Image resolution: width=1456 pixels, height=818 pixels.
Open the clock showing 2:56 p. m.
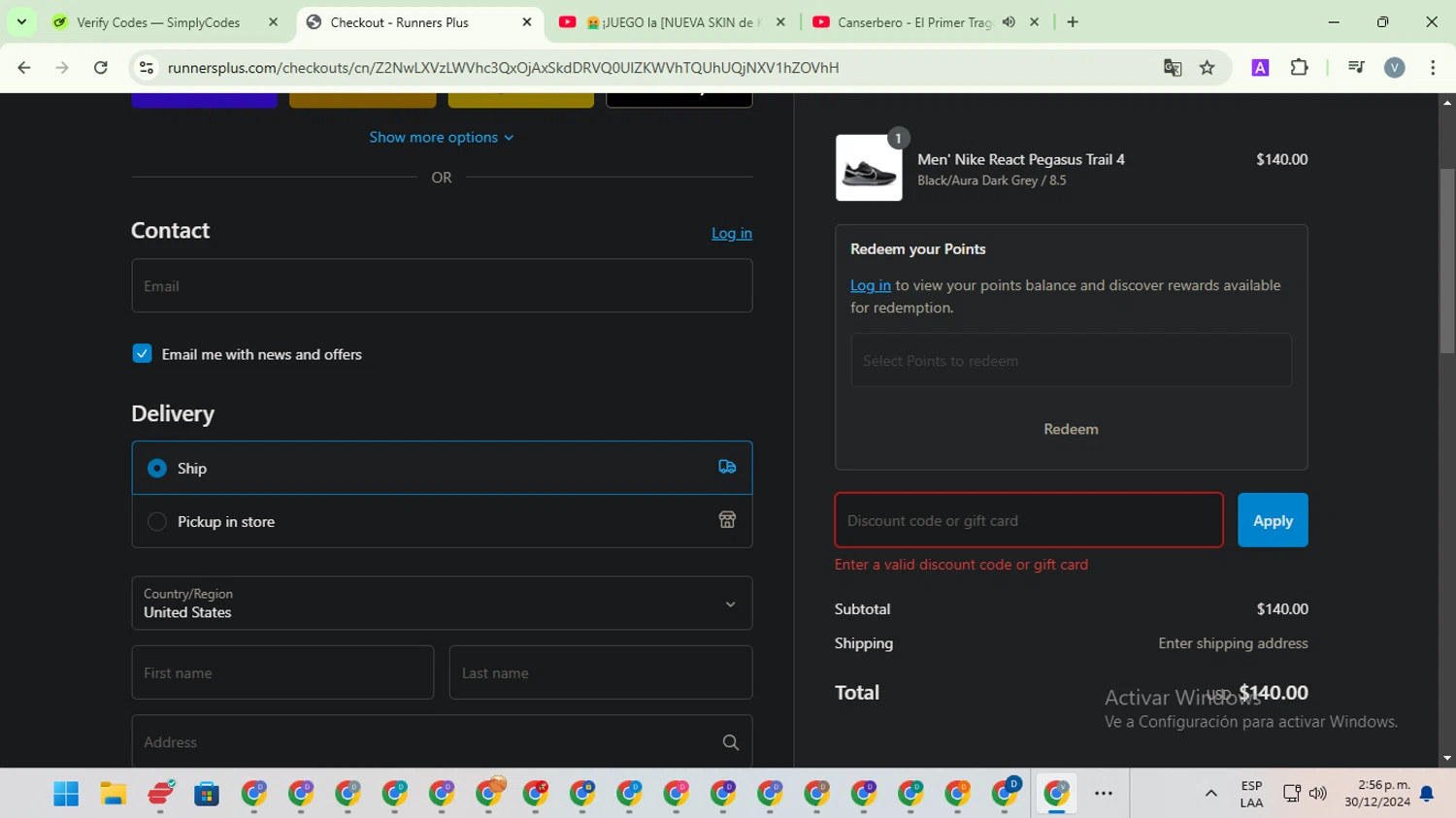click(x=1377, y=794)
